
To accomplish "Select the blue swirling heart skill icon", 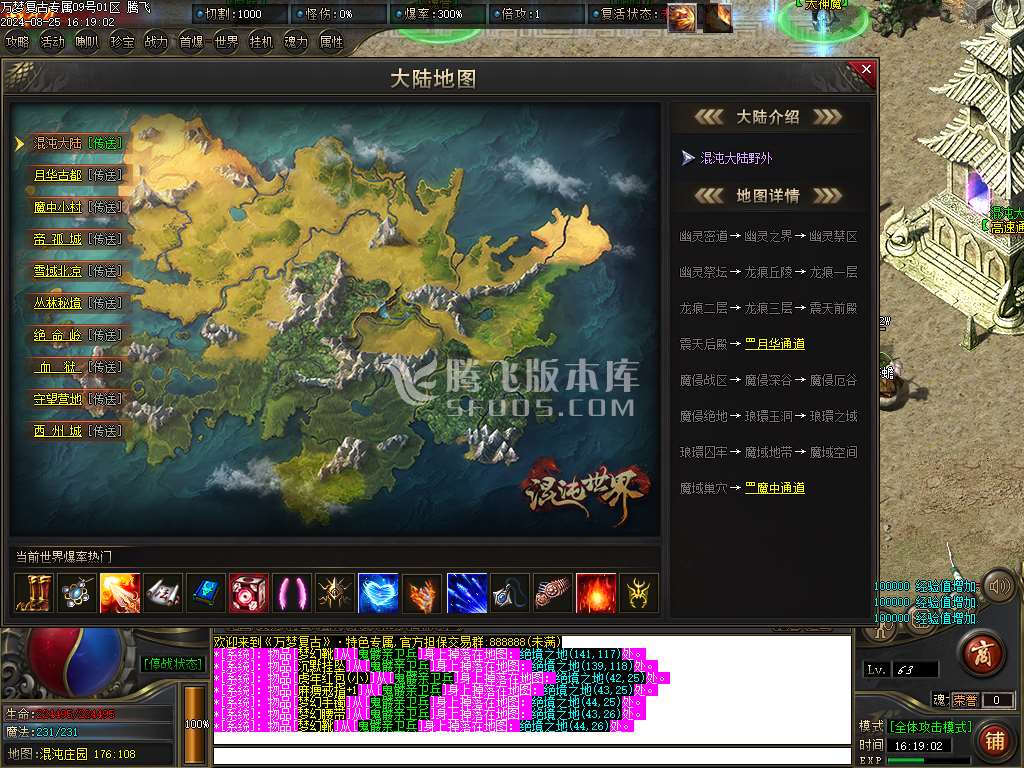I will (x=378, y=593).
